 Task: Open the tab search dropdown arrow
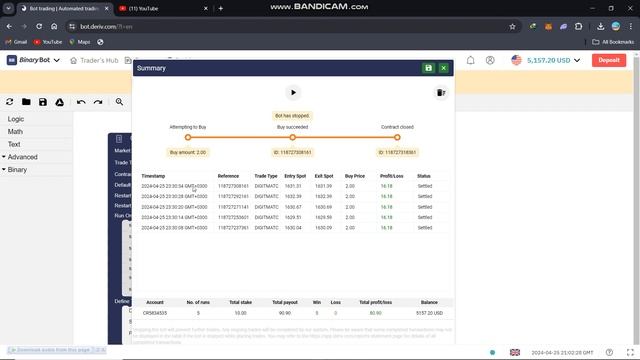click(8, 8)
